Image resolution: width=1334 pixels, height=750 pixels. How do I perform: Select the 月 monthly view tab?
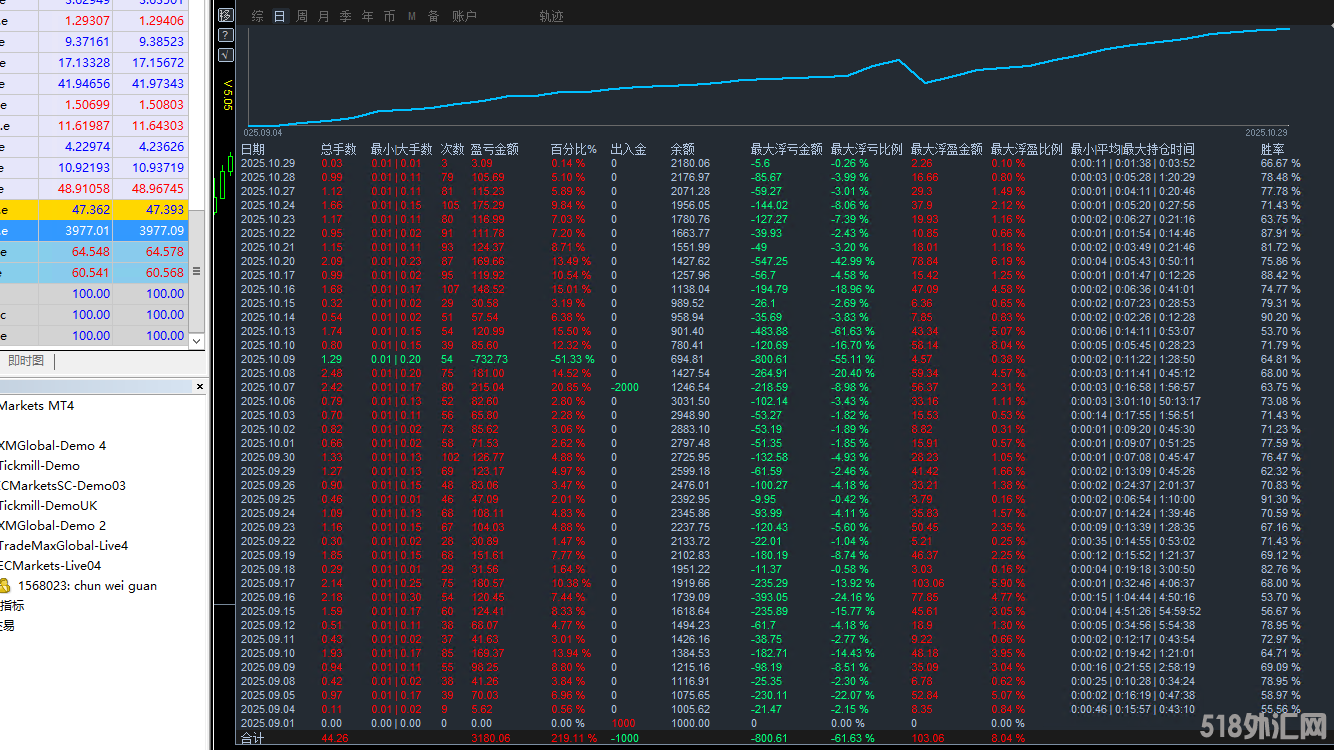(323, 16)
